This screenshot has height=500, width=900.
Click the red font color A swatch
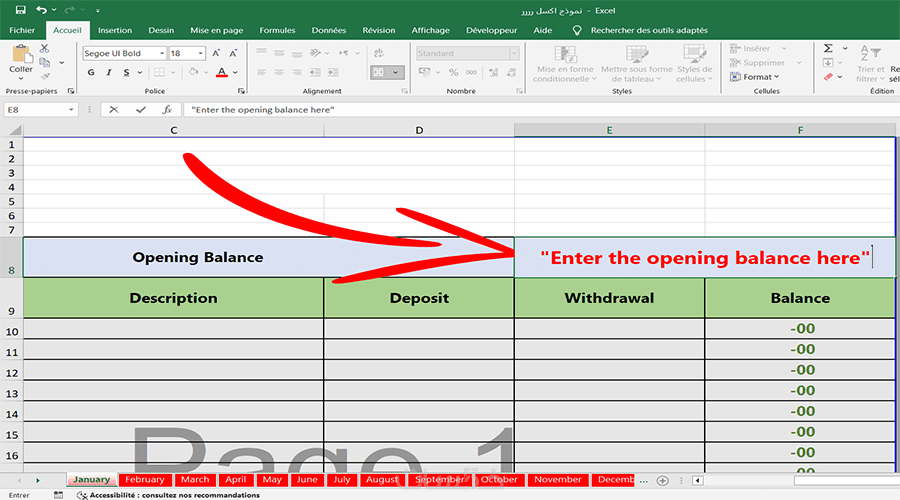pos(222,72)
